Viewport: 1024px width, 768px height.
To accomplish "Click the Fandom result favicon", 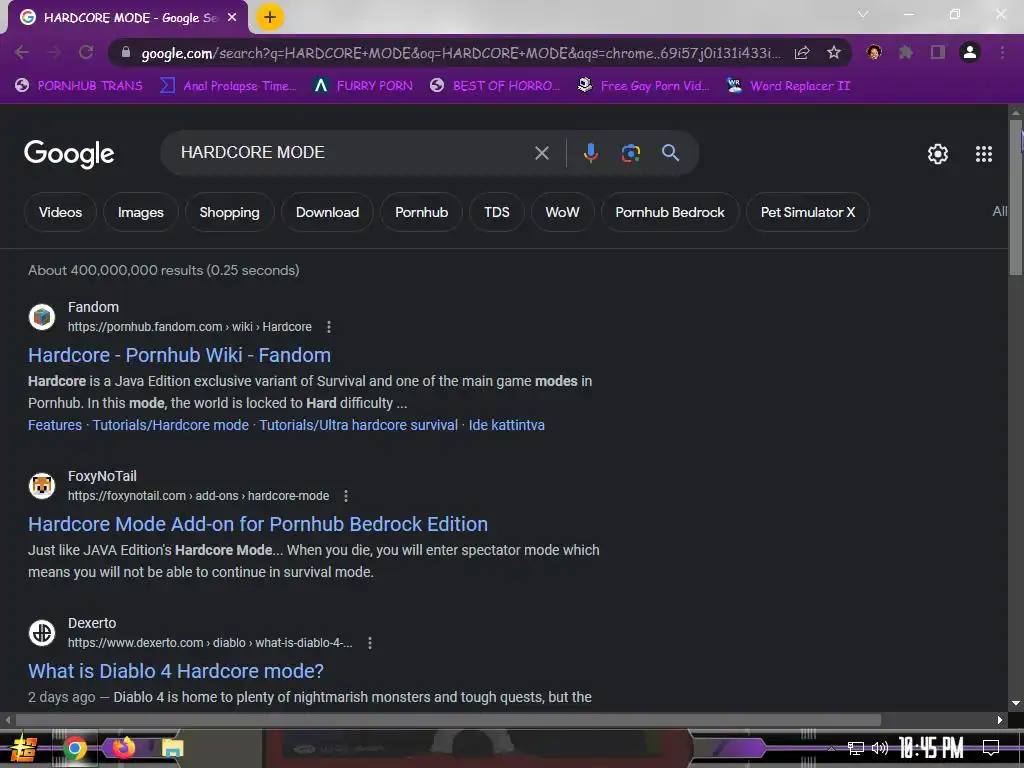I will [x=42, y=317].
